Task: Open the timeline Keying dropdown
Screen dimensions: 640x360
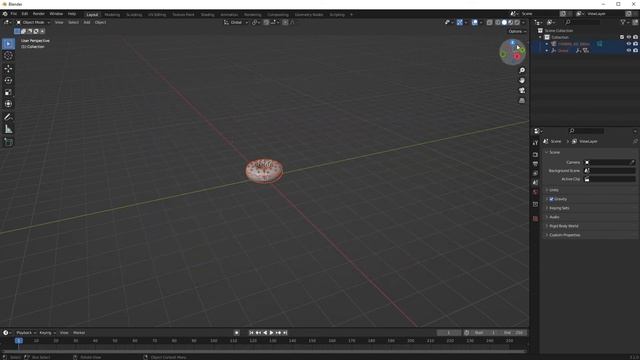Action: (47, 333)
